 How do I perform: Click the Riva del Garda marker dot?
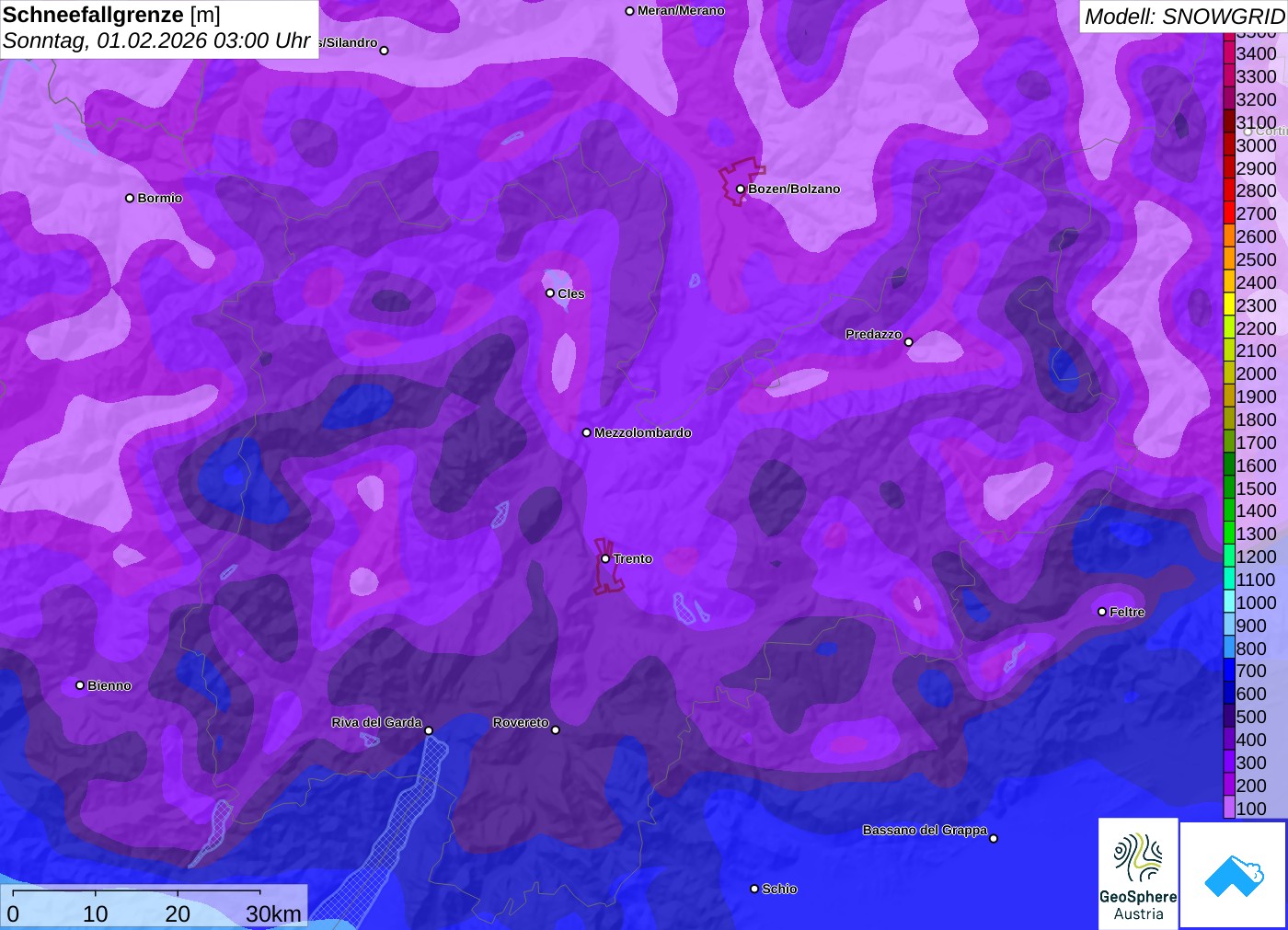click(x=429, y=730)
